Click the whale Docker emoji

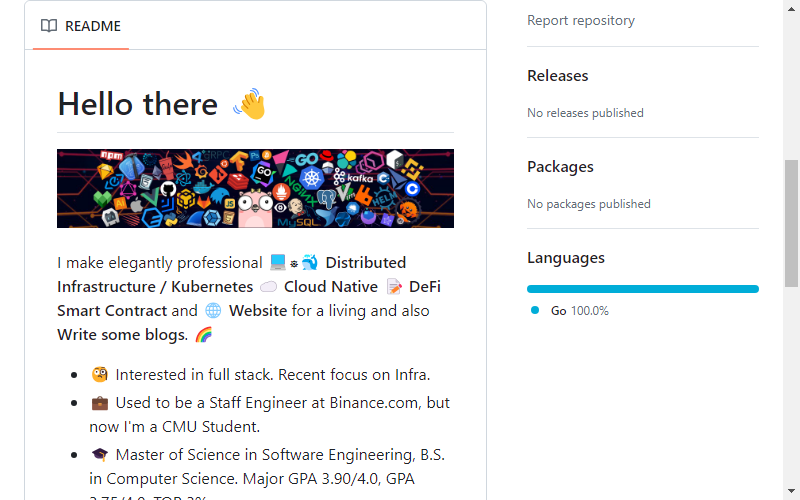[x=310, y=262]
